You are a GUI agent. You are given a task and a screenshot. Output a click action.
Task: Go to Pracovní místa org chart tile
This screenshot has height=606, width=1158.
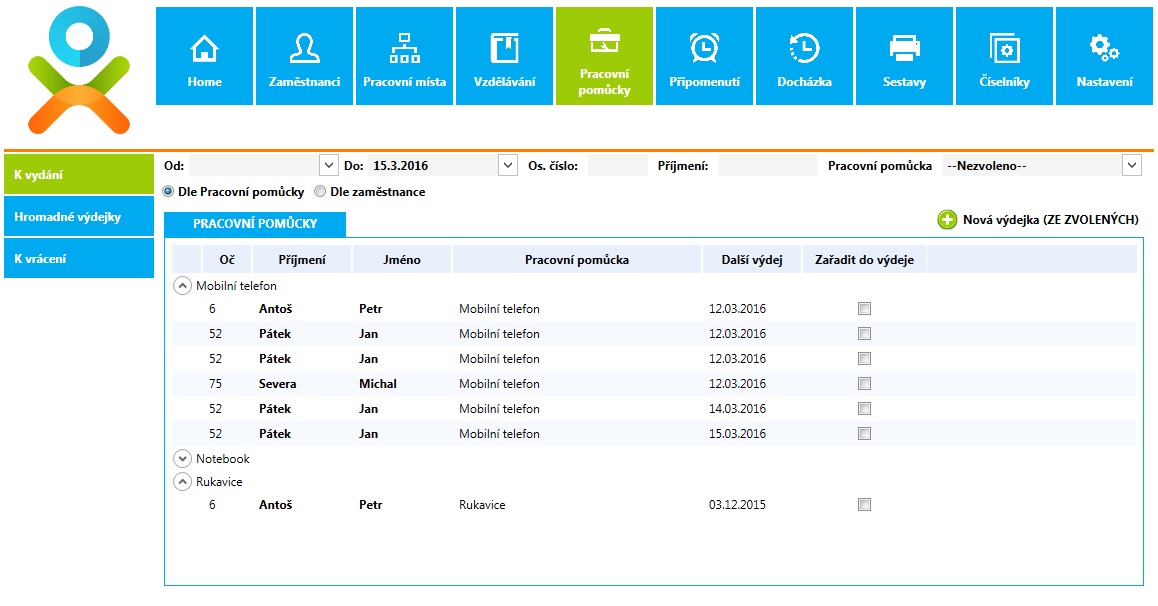(x=404, y=57)
